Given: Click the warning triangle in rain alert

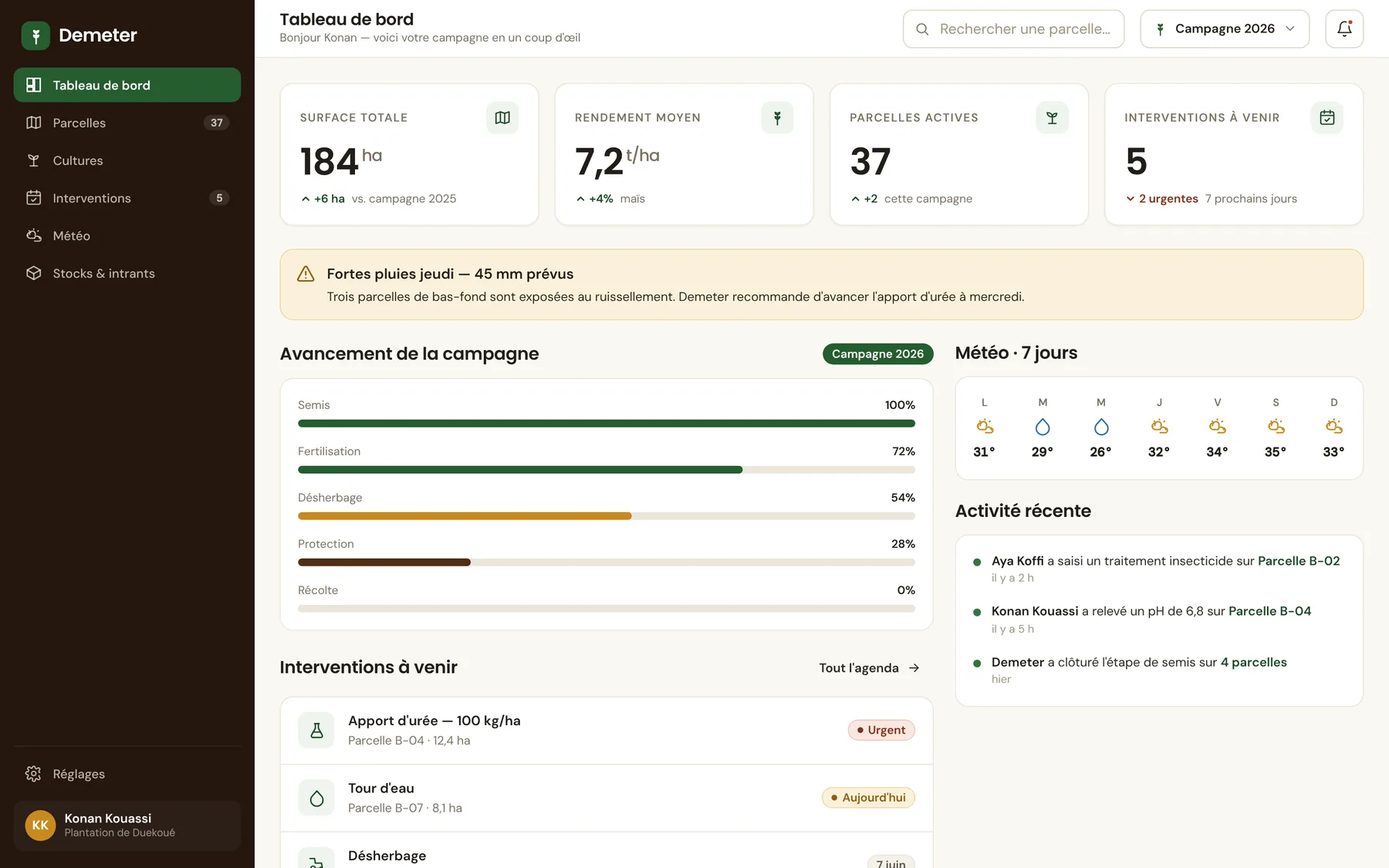Looking at the screenshot, I should pos(306,274).
